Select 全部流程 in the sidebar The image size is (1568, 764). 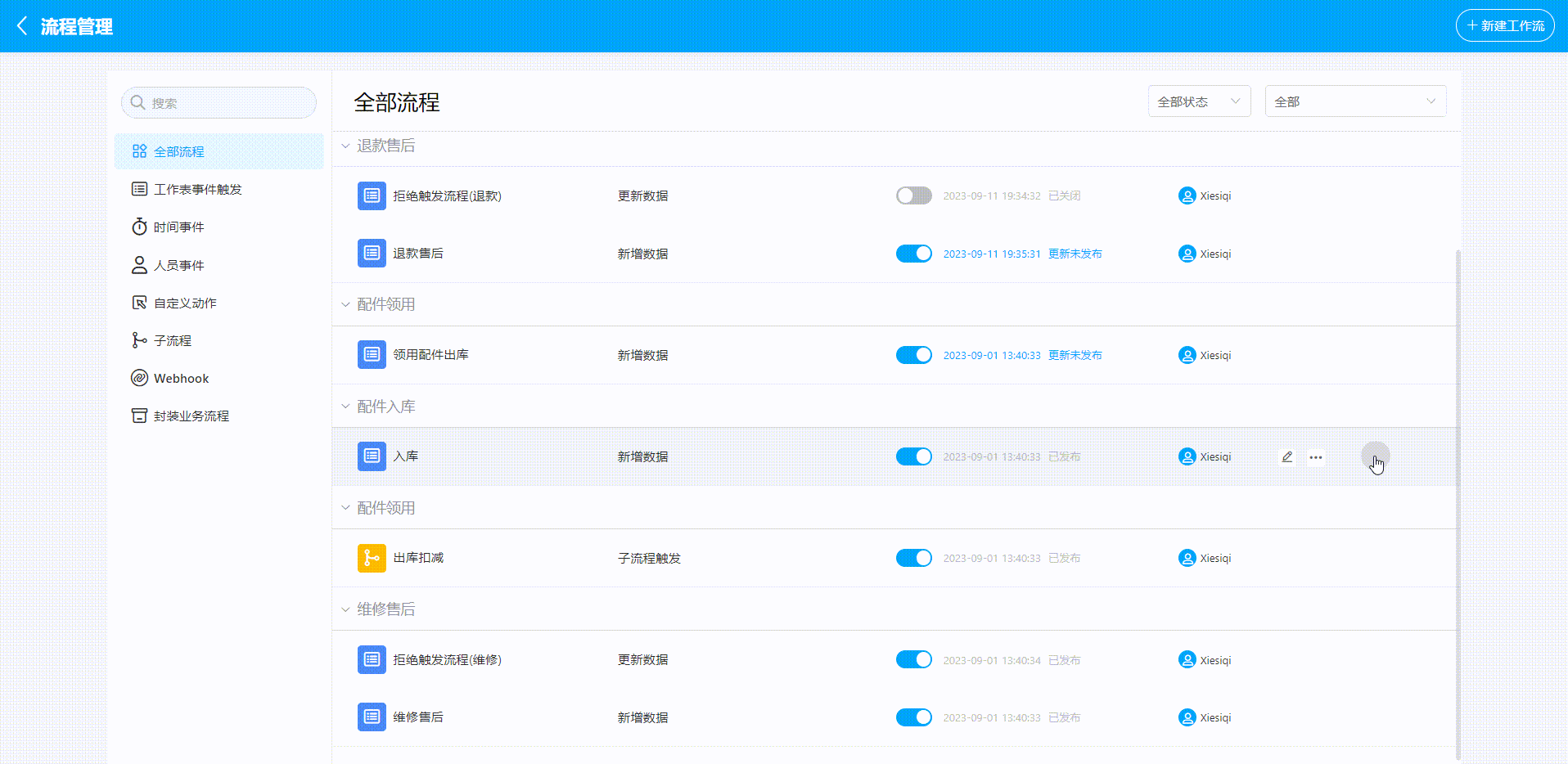tap(219, 151)
